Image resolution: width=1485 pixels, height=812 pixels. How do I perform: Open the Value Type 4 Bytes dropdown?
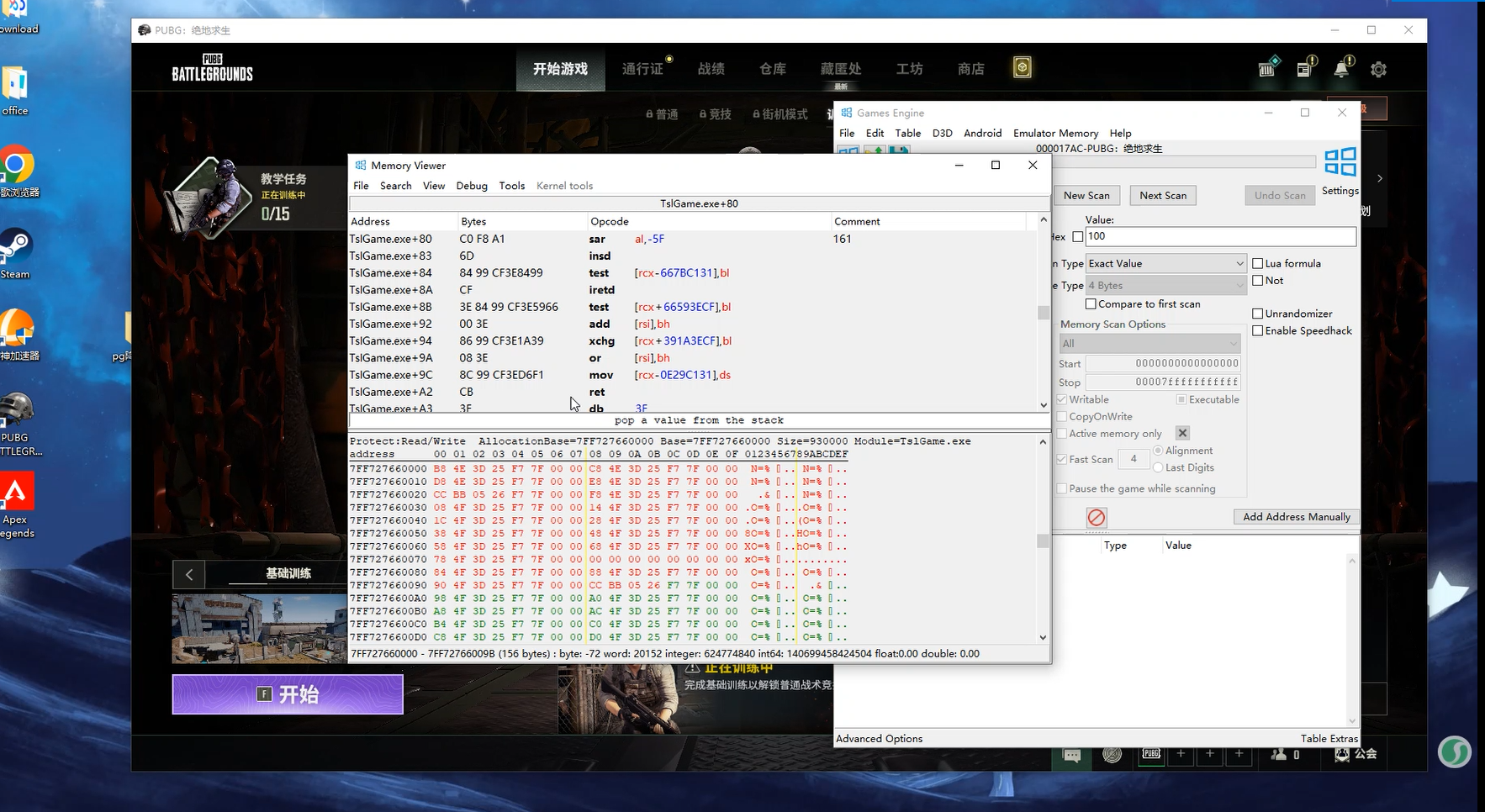pos(1165,286)
